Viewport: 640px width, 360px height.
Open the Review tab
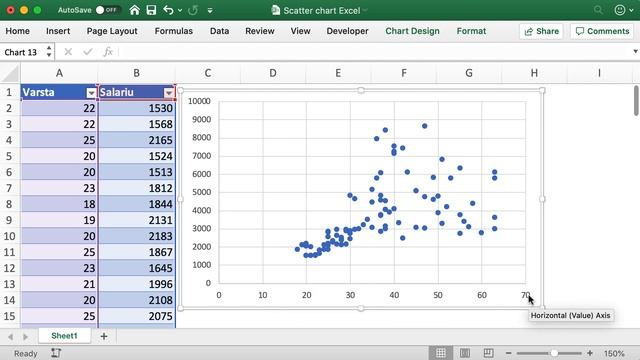260,31
